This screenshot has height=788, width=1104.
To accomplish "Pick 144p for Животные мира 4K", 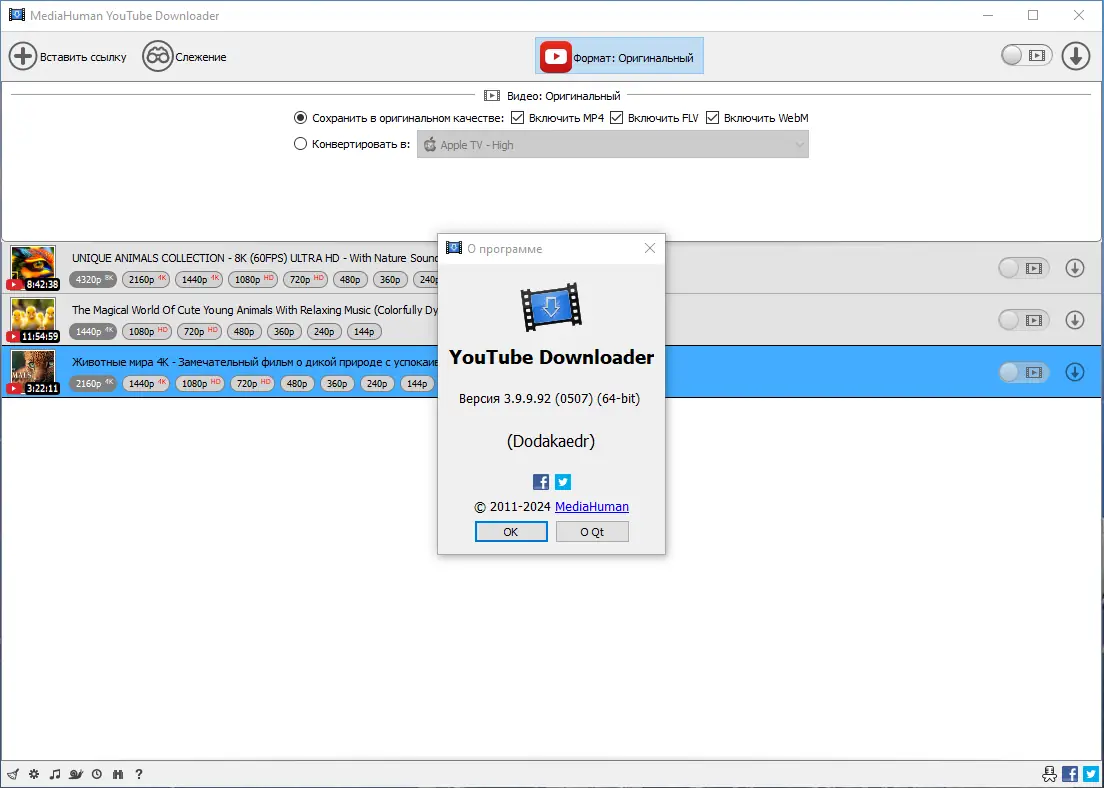I will click(x=418, y=384).
